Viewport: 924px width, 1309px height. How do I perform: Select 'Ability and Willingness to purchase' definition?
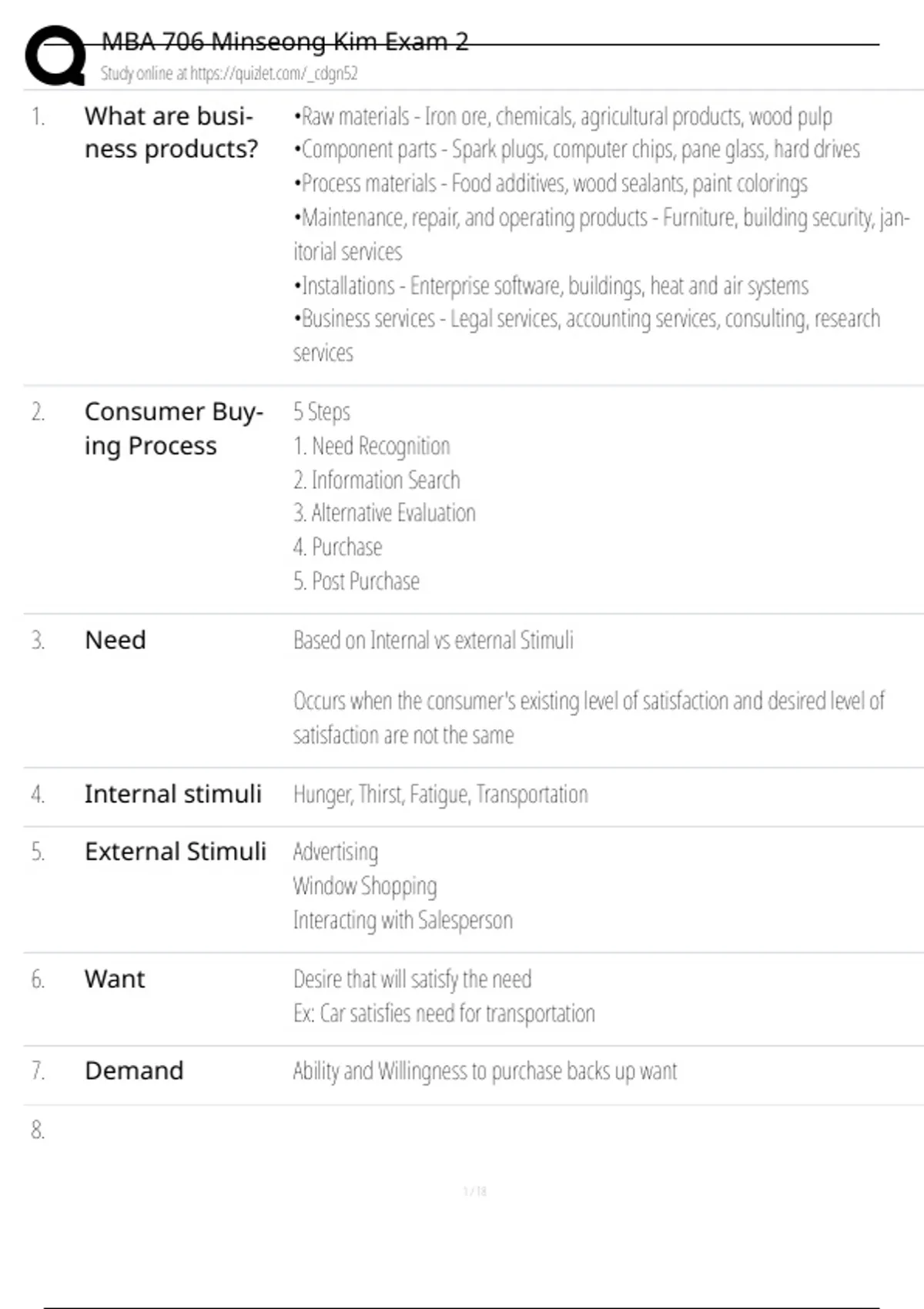(485, 1071)
